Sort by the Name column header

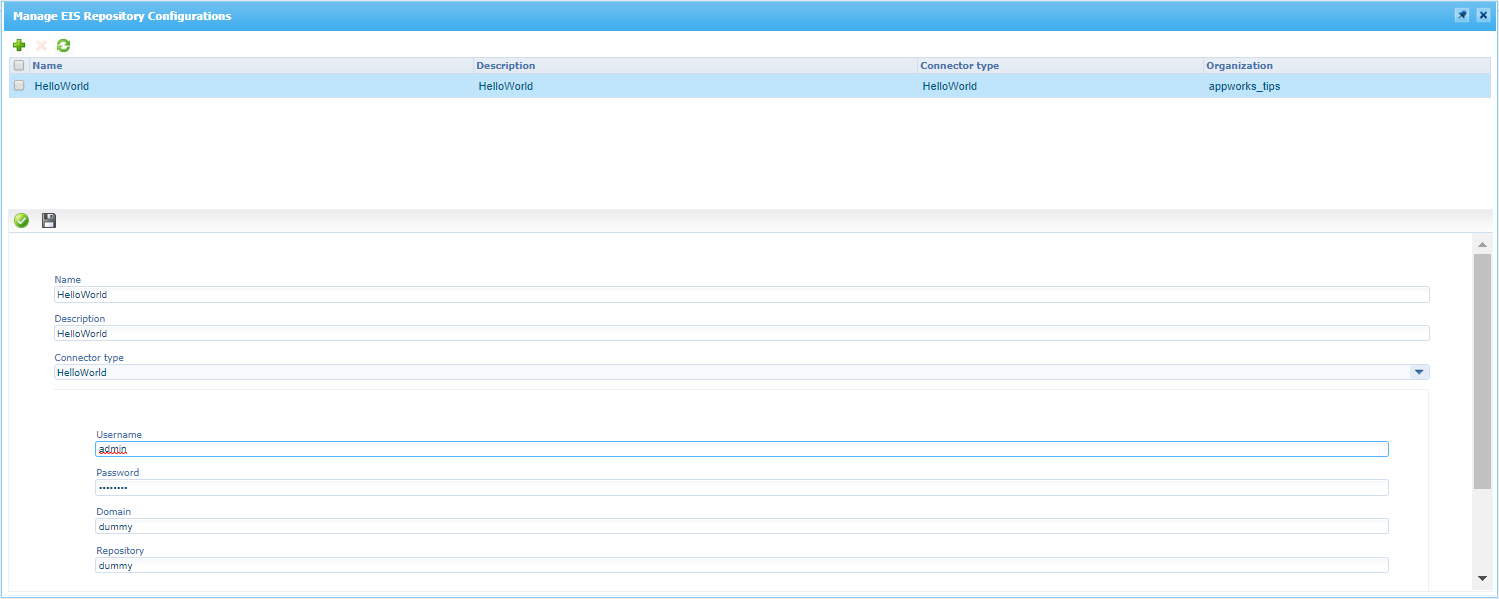pyautogui.click(x=48, y=66)
